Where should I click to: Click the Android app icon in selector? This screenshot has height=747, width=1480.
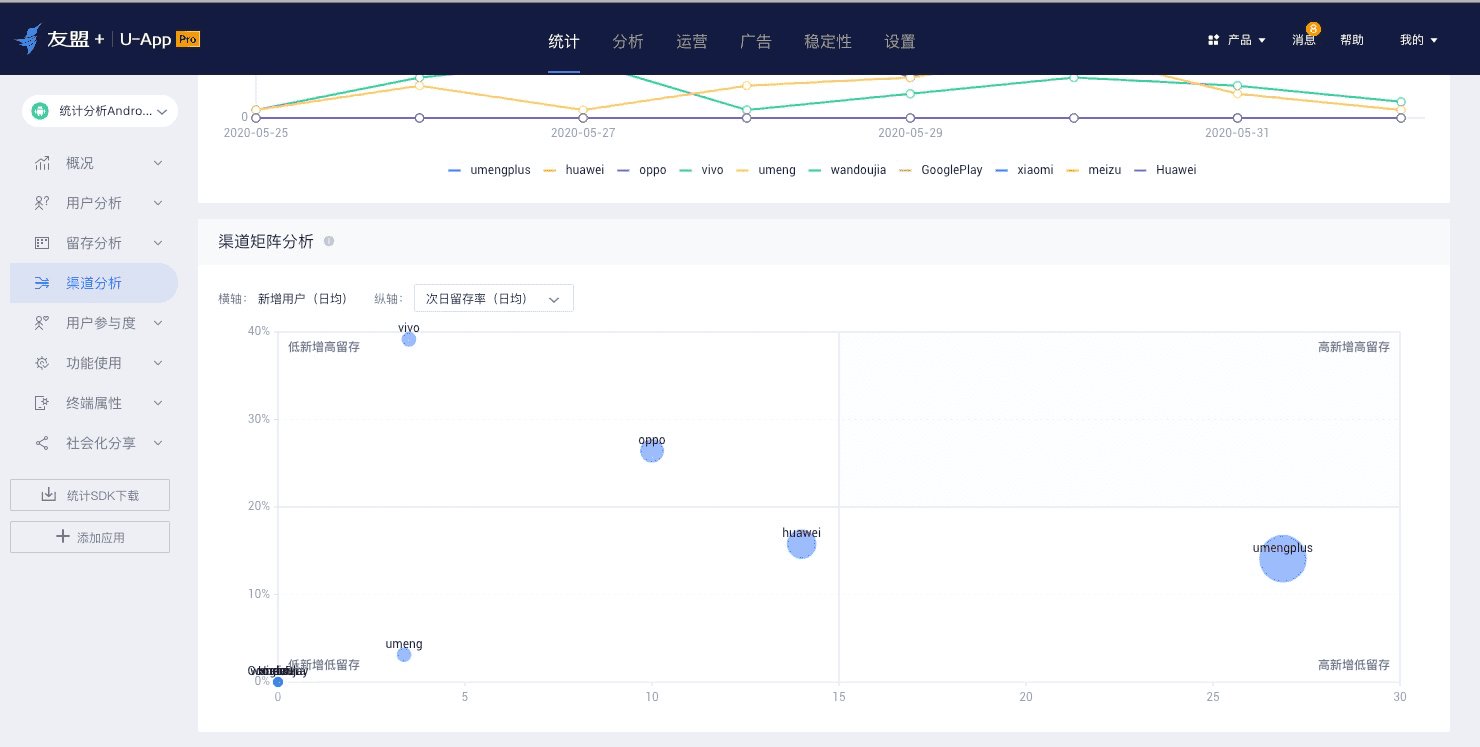click(x=41, y=111)
